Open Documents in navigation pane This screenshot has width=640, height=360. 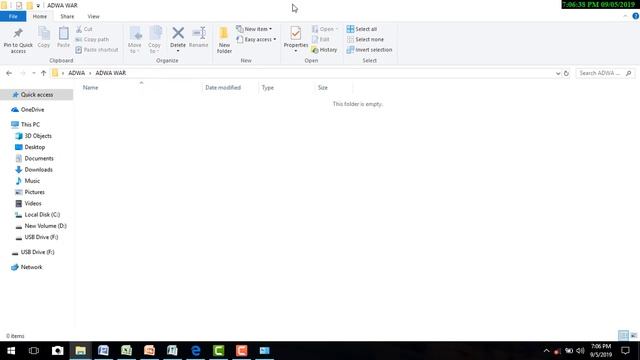point(39,158)
